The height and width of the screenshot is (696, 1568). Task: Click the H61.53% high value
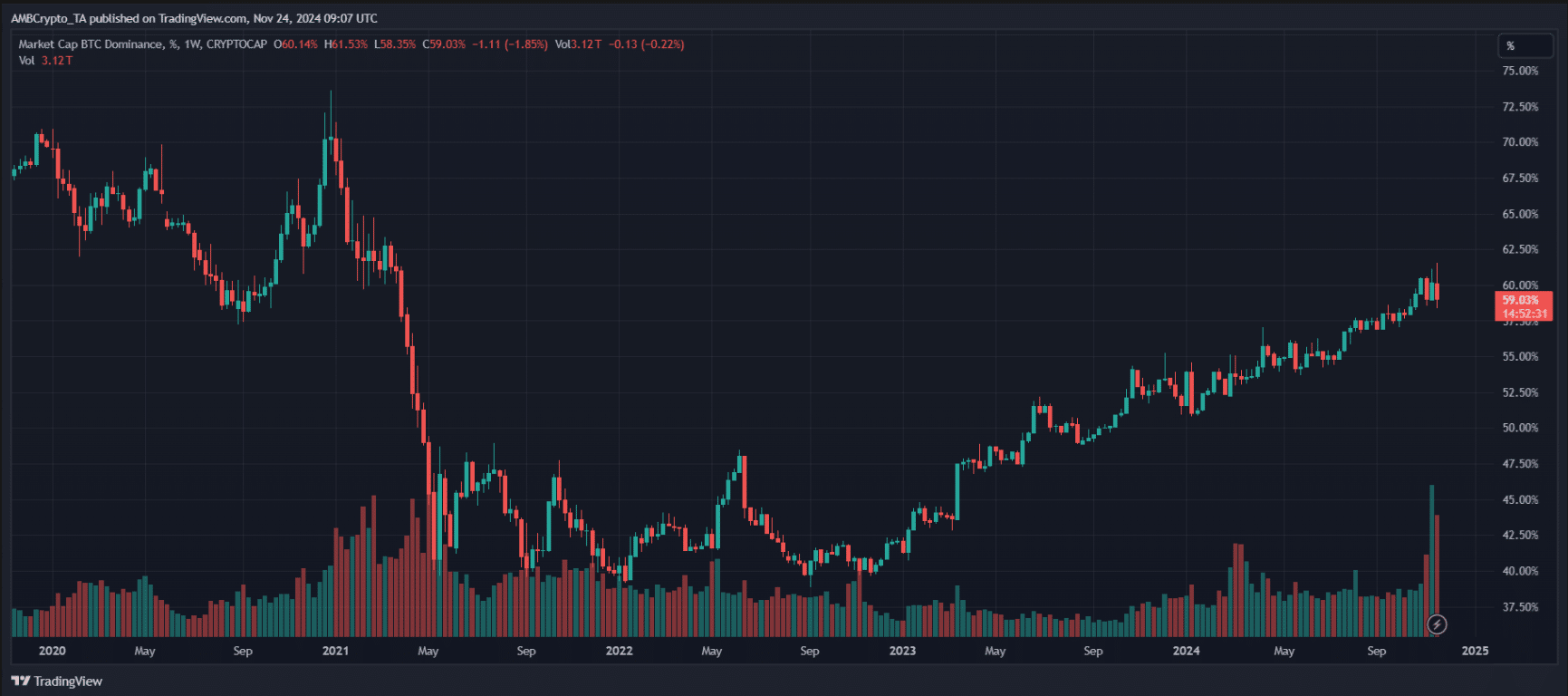coord(346,43)
